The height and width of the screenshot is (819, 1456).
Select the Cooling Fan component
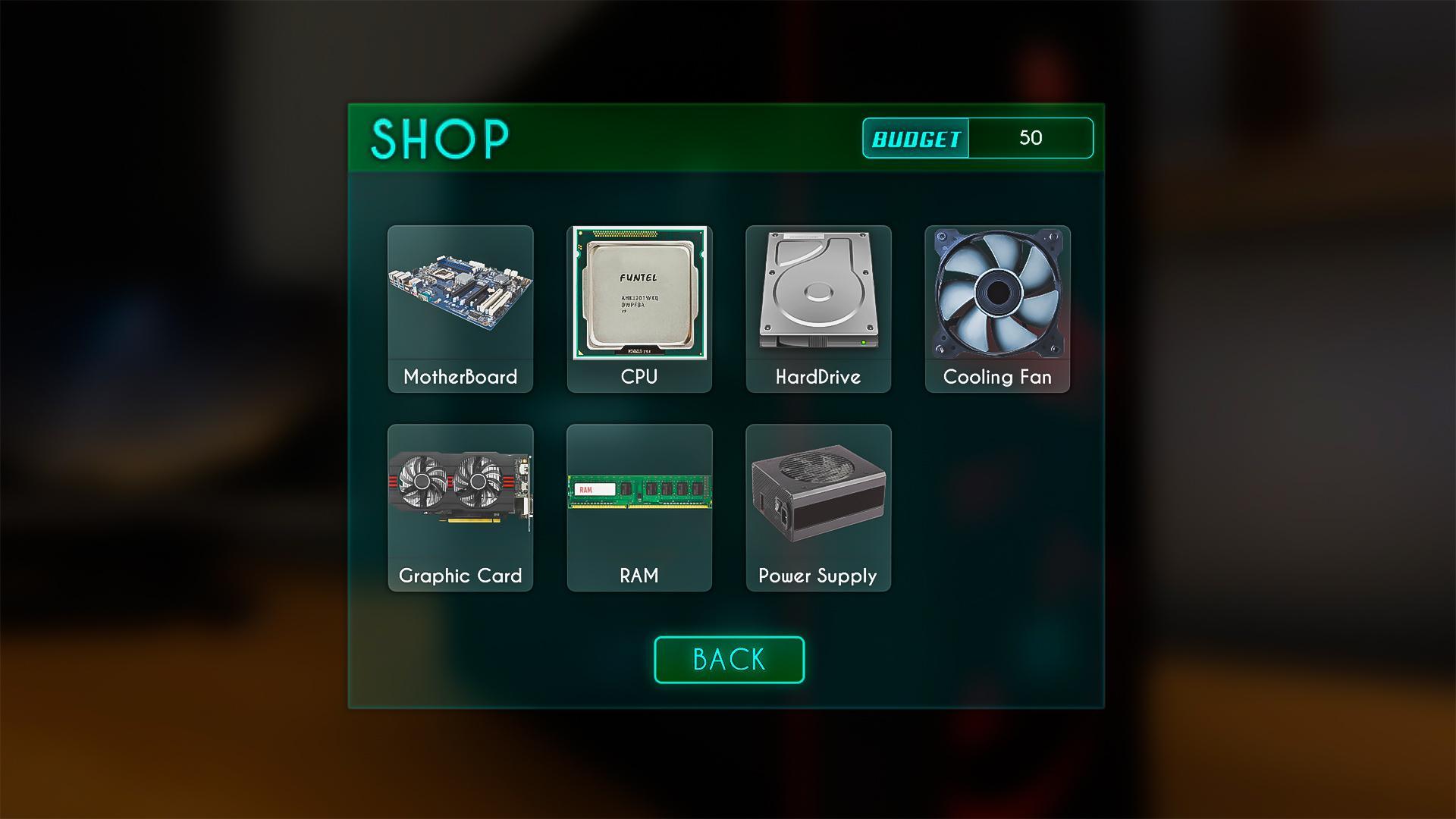coord(997,307)
